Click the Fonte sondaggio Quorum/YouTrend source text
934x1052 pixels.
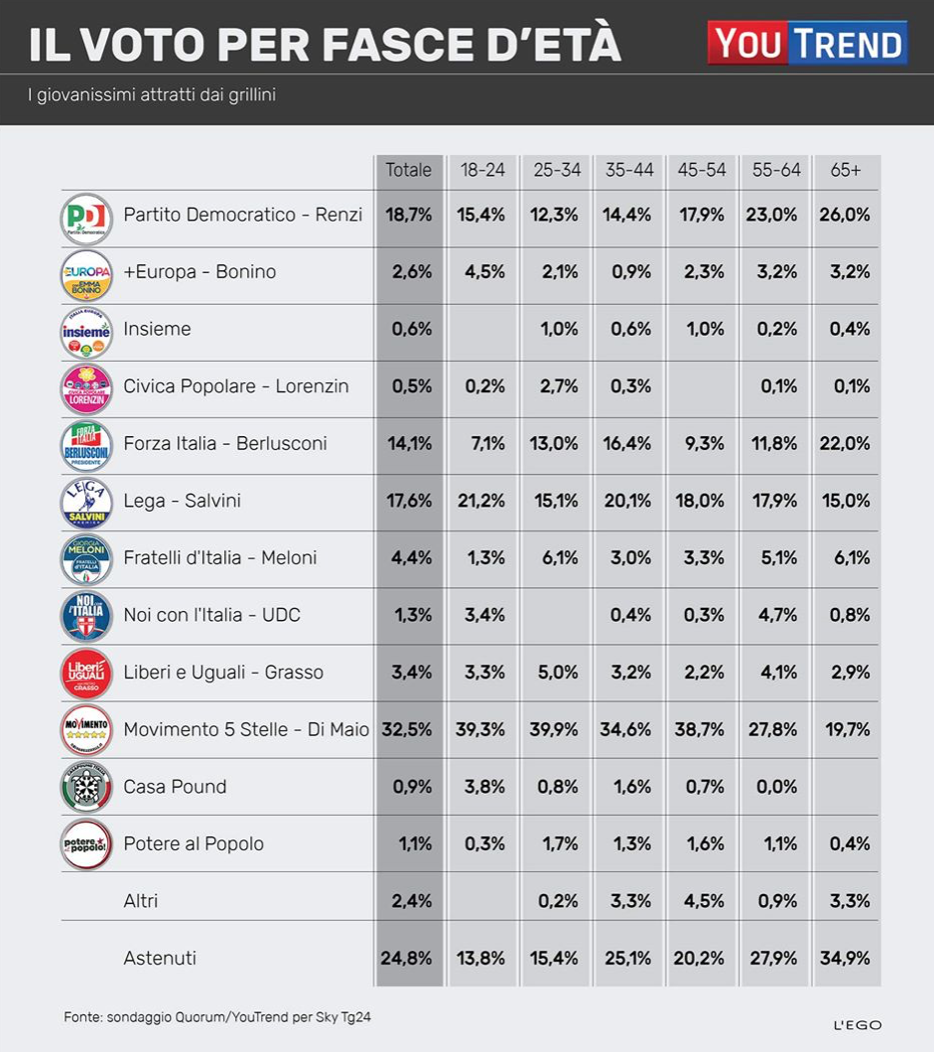[x=218, y=1017]
